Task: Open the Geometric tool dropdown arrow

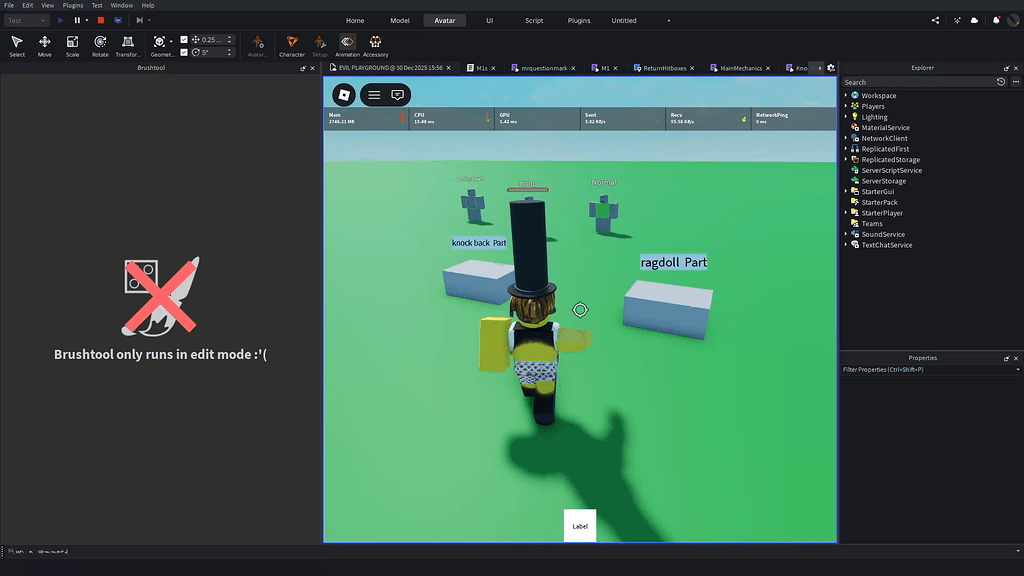Action: coord(169,40)
